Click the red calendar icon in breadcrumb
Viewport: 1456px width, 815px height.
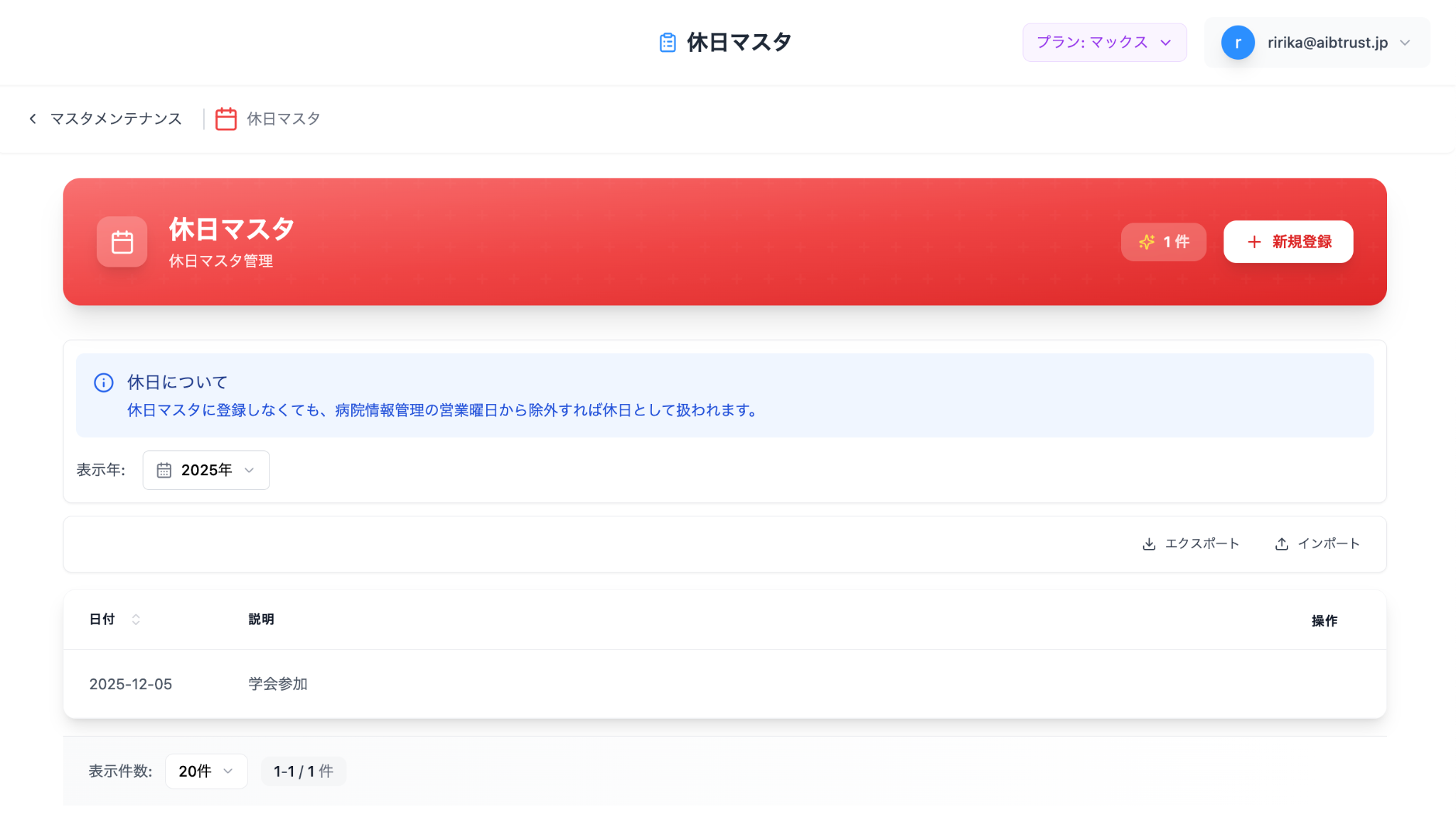tap(226, 119)
